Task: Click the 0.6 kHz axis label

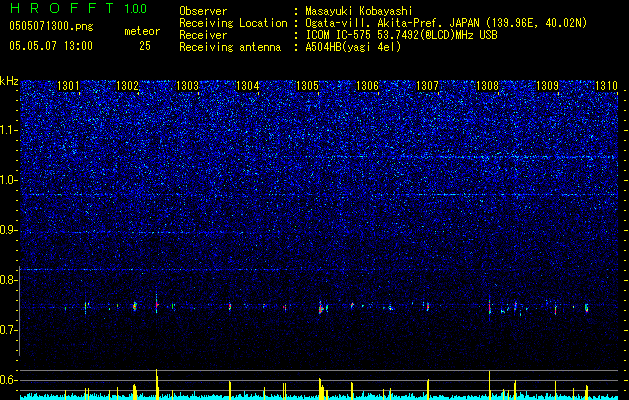Action: tap(9, 380)
